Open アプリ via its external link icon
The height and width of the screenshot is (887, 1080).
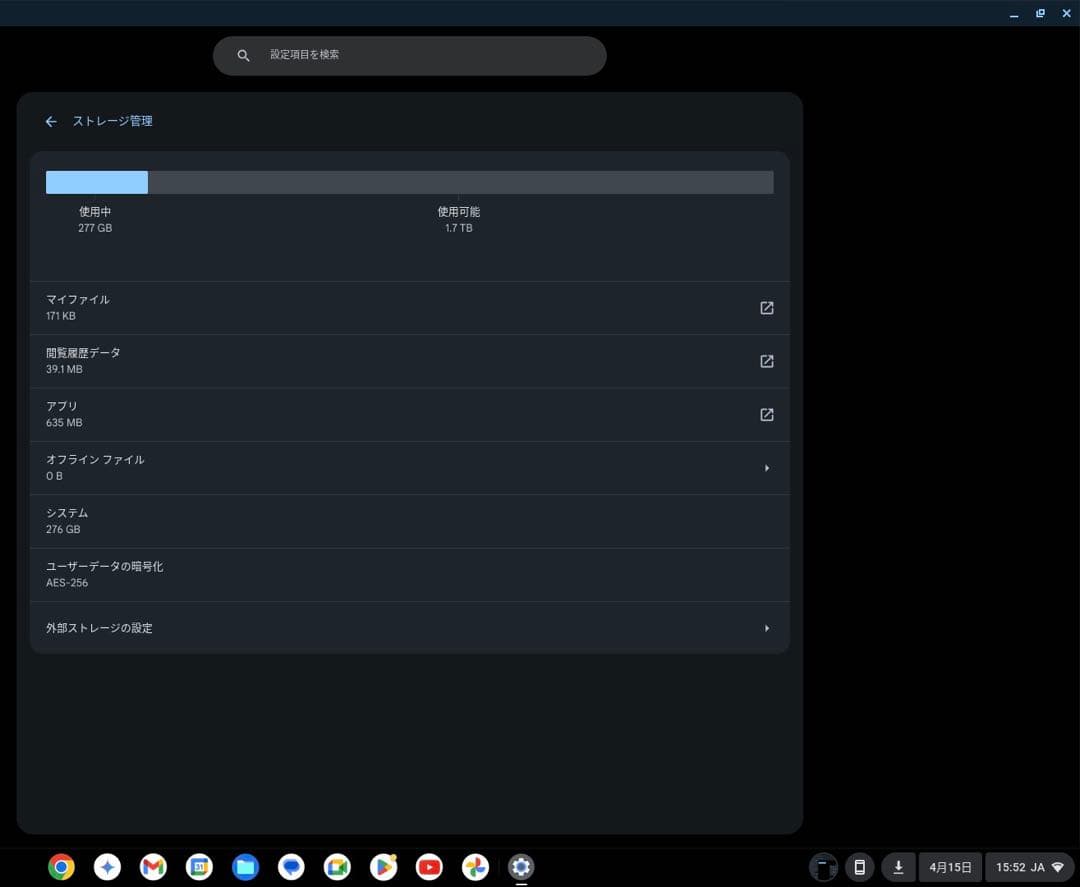[767, 414]
